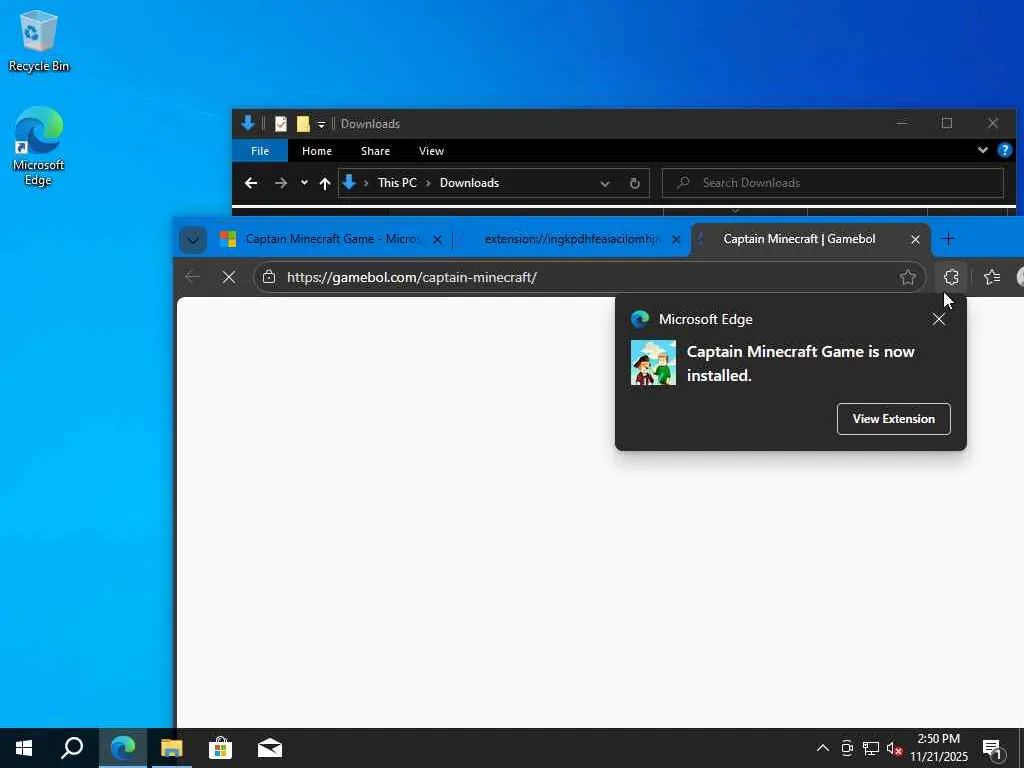Click Downloads in the Explorer breadcrumb

click(x=469, y=183)
